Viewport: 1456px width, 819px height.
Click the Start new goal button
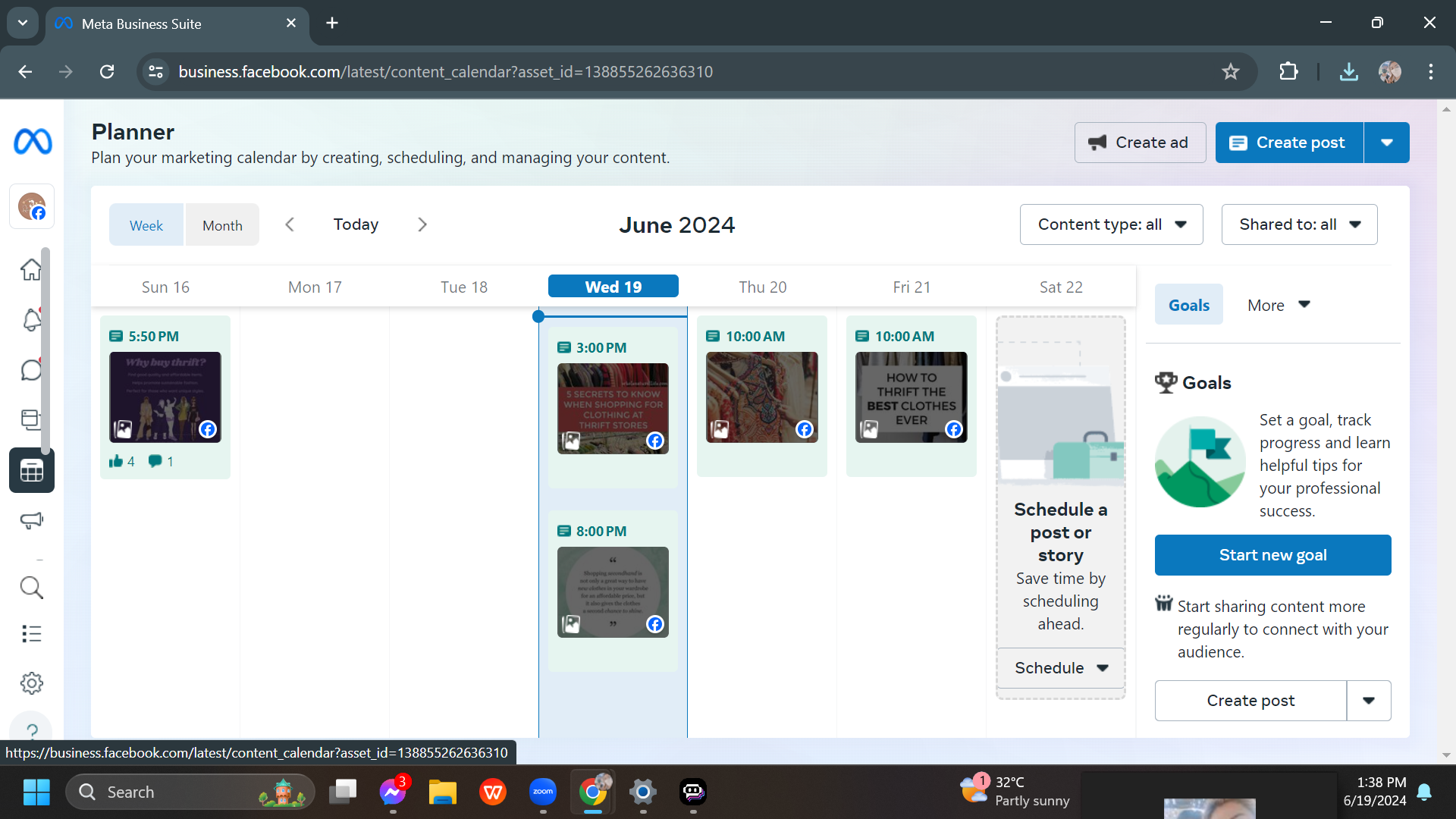[x=1272, y=555]
